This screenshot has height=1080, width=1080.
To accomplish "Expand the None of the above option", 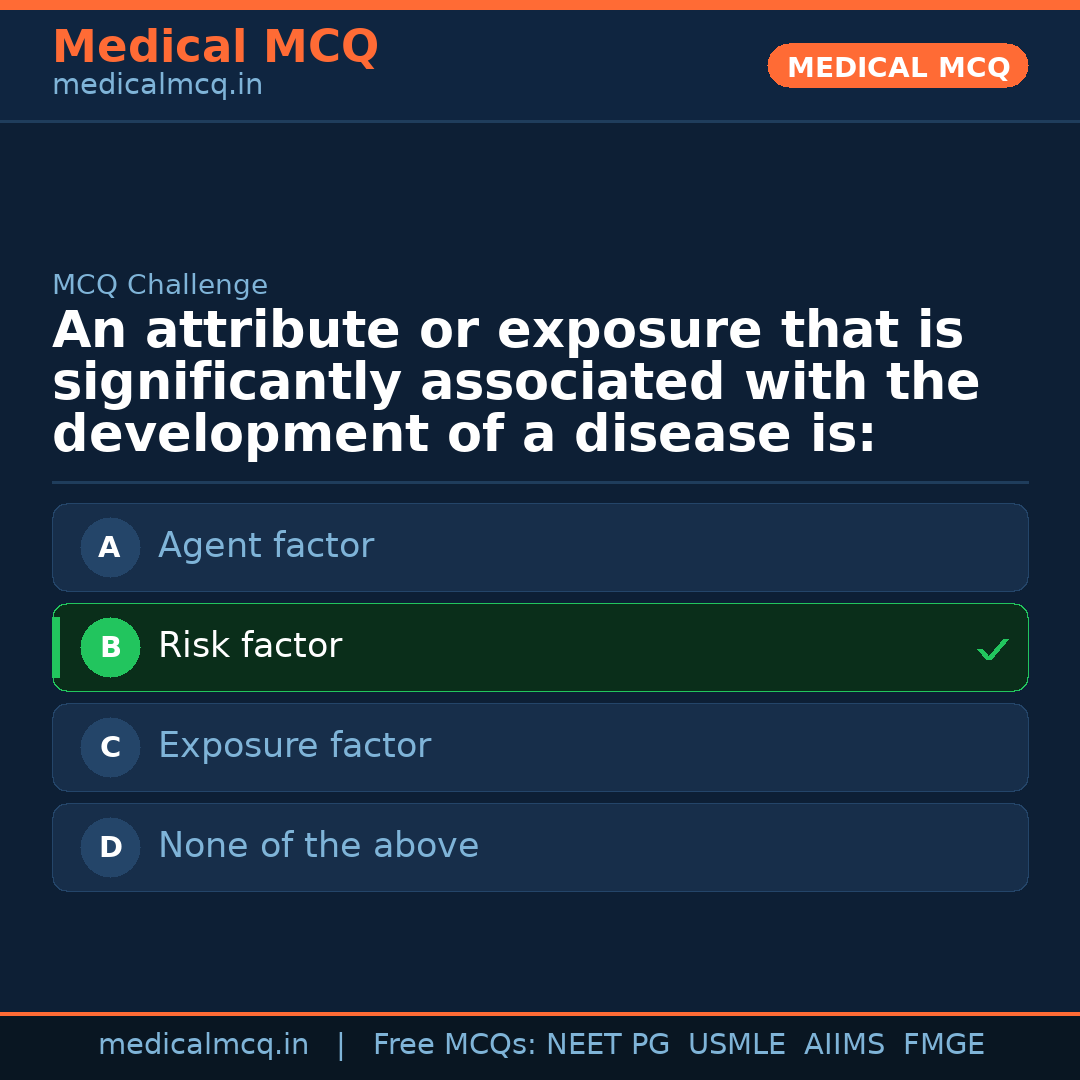I will click(x=540, y=847).
